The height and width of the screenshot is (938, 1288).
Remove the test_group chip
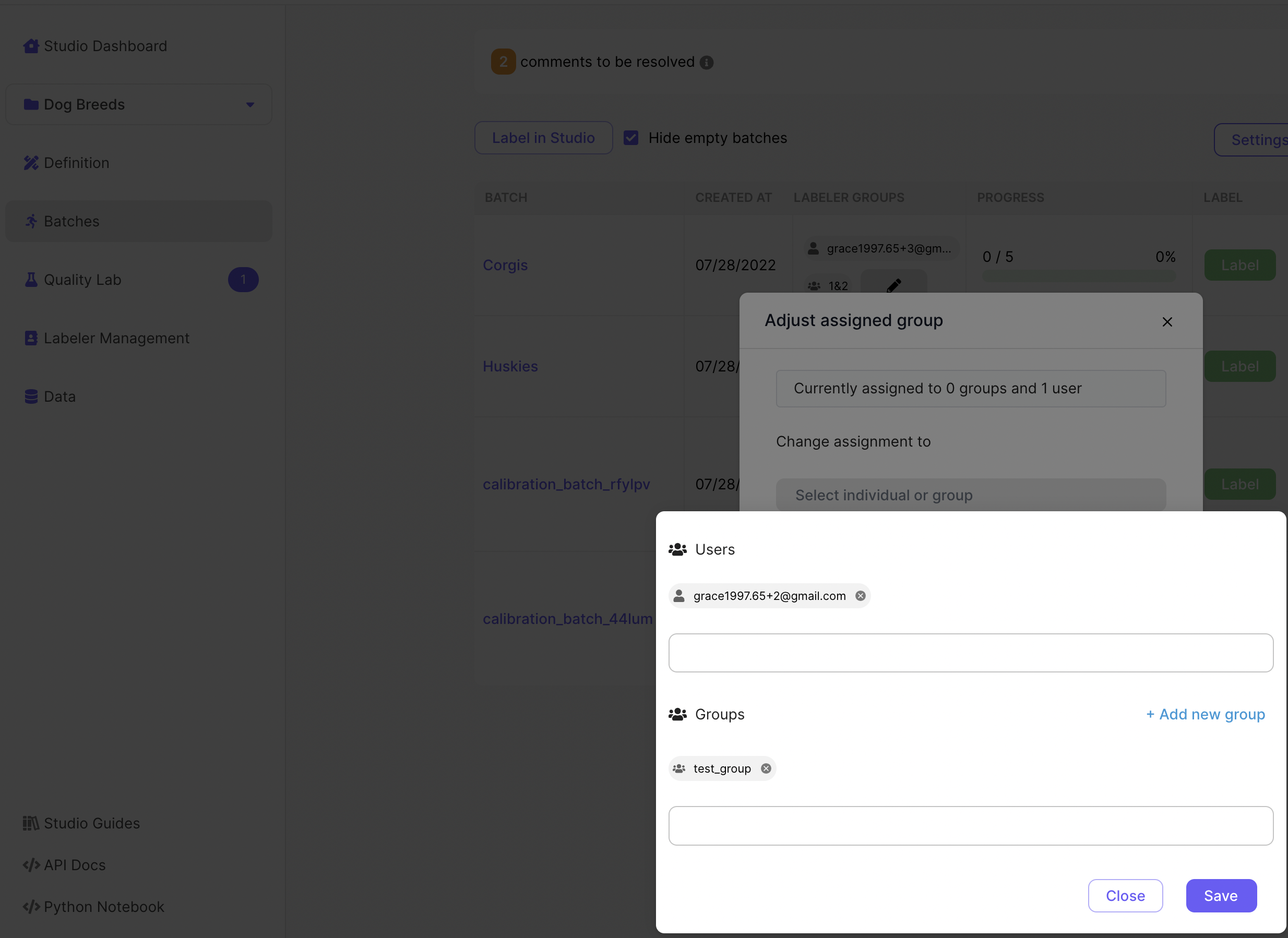(x=766, y=768)
